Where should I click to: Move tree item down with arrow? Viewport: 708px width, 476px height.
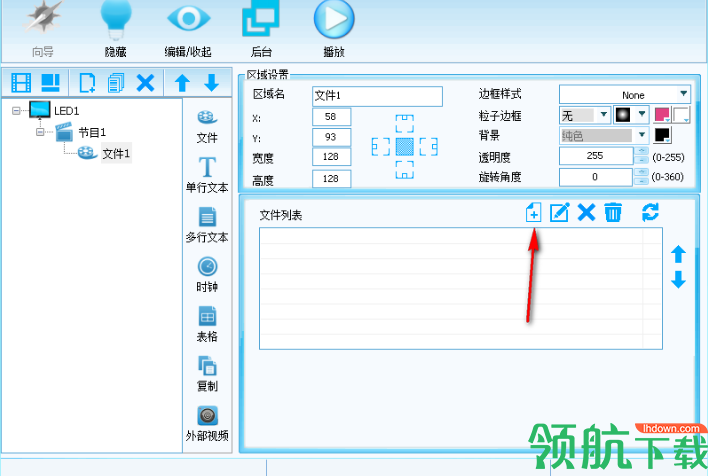click(211, 83)
